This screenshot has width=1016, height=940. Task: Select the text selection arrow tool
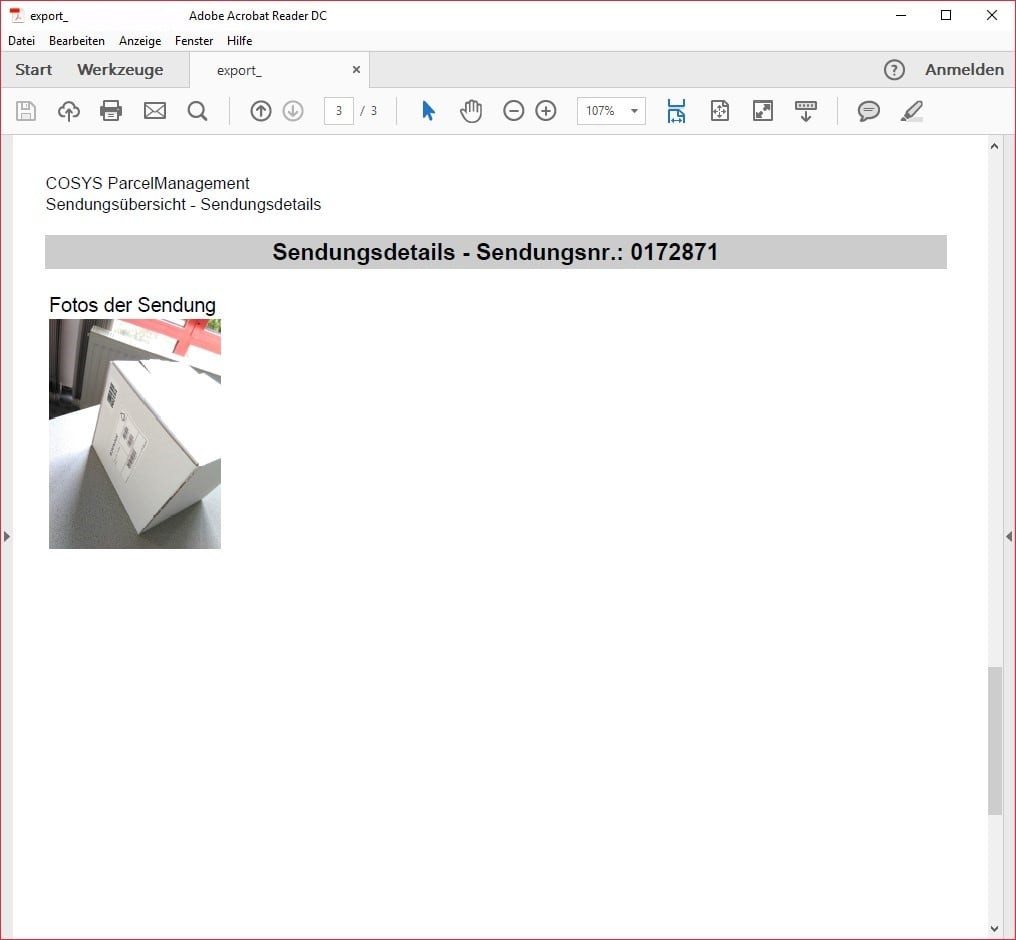427,111
